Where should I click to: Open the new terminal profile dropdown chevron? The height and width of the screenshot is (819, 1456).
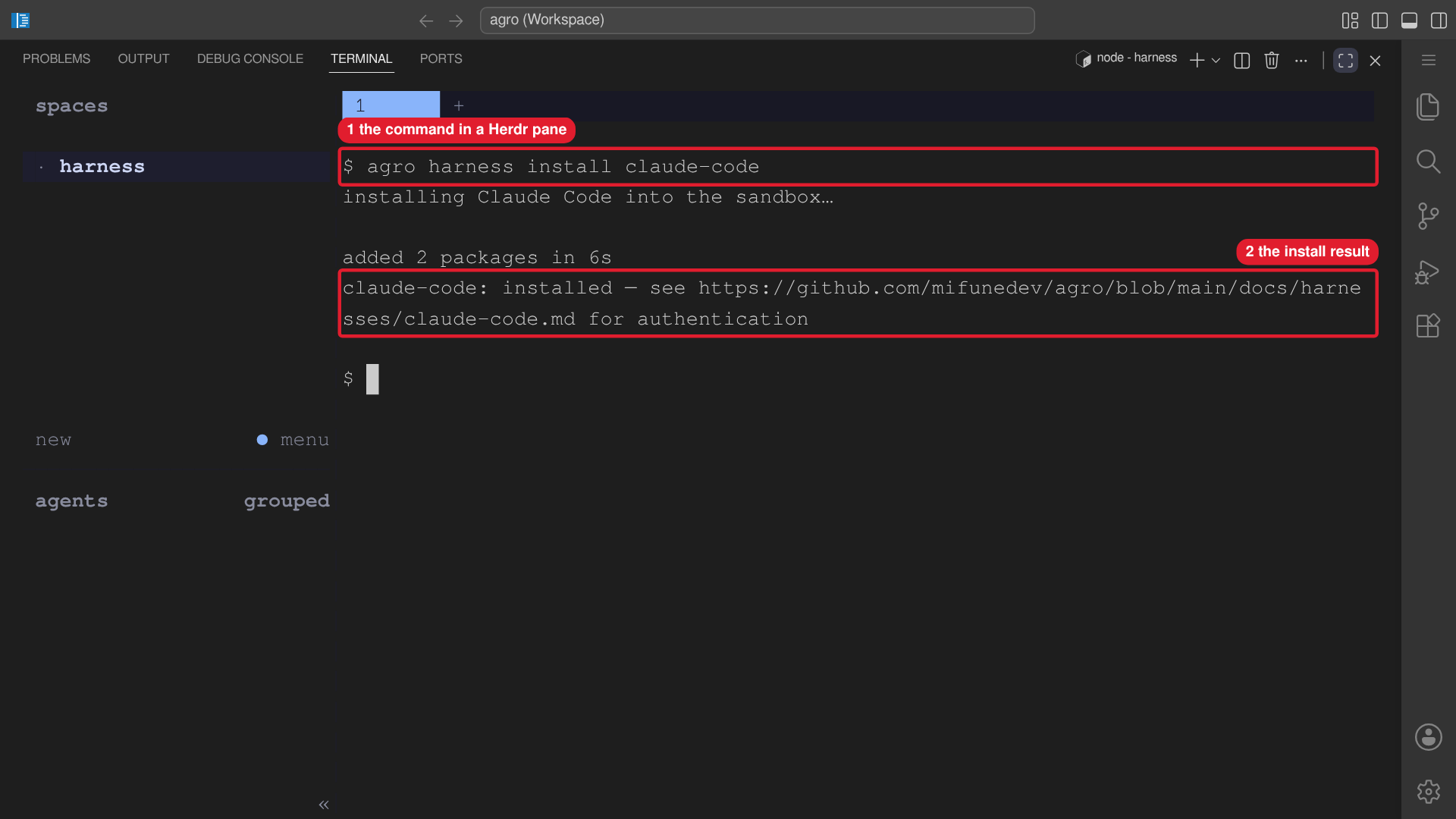point(1216,61)
